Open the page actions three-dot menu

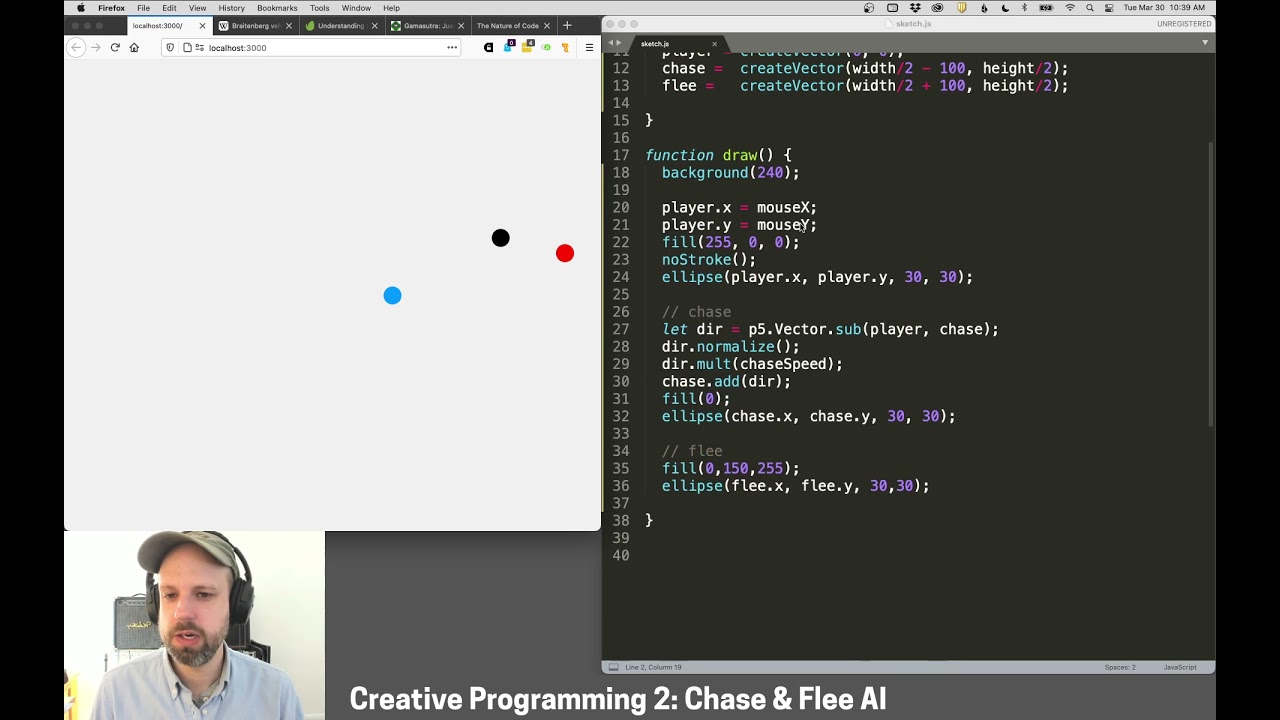(452, 47)
